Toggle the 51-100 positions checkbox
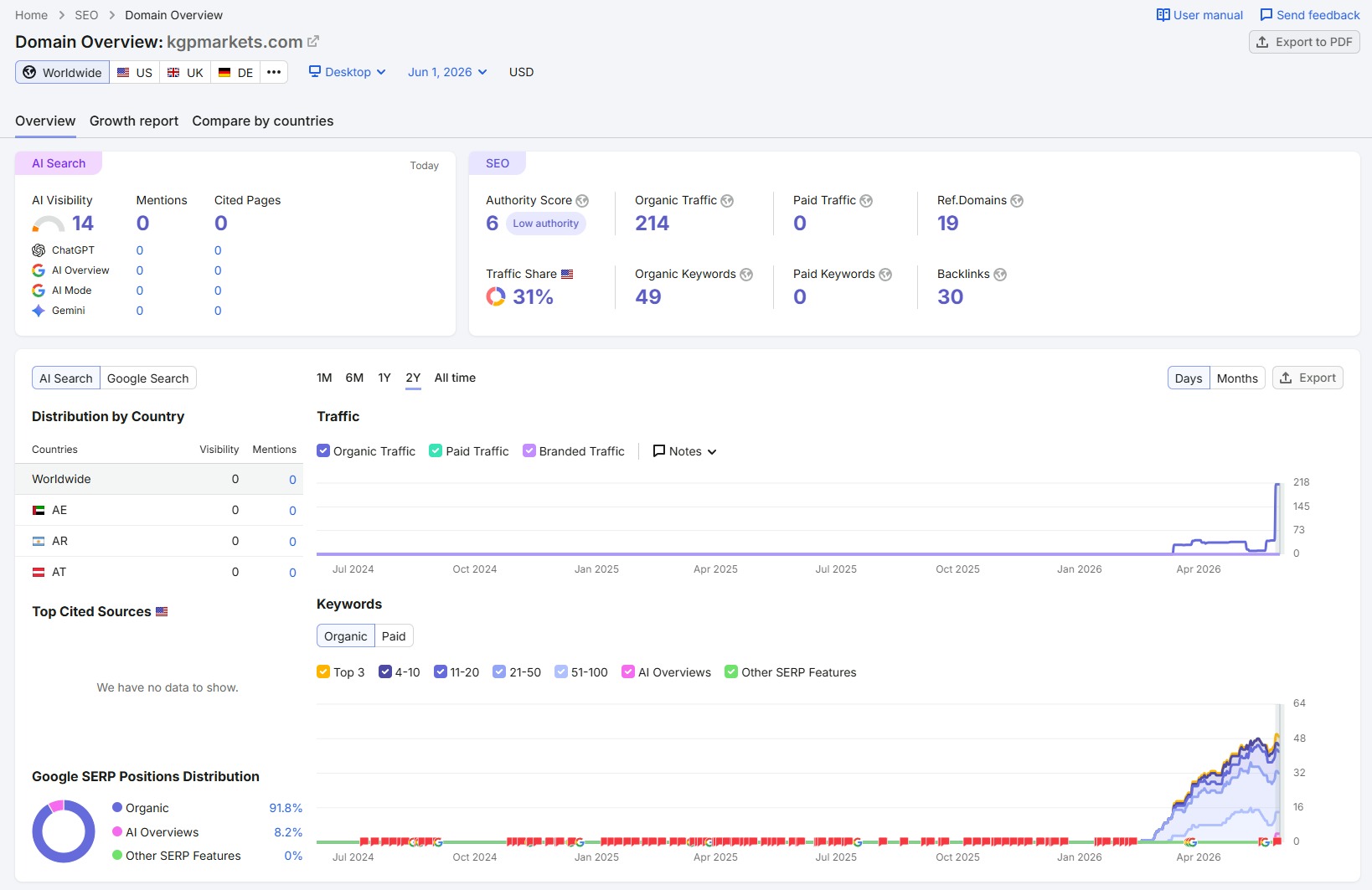Image resolution: width=1372 pixels, height=890 pixels. (x=561, y=671)
